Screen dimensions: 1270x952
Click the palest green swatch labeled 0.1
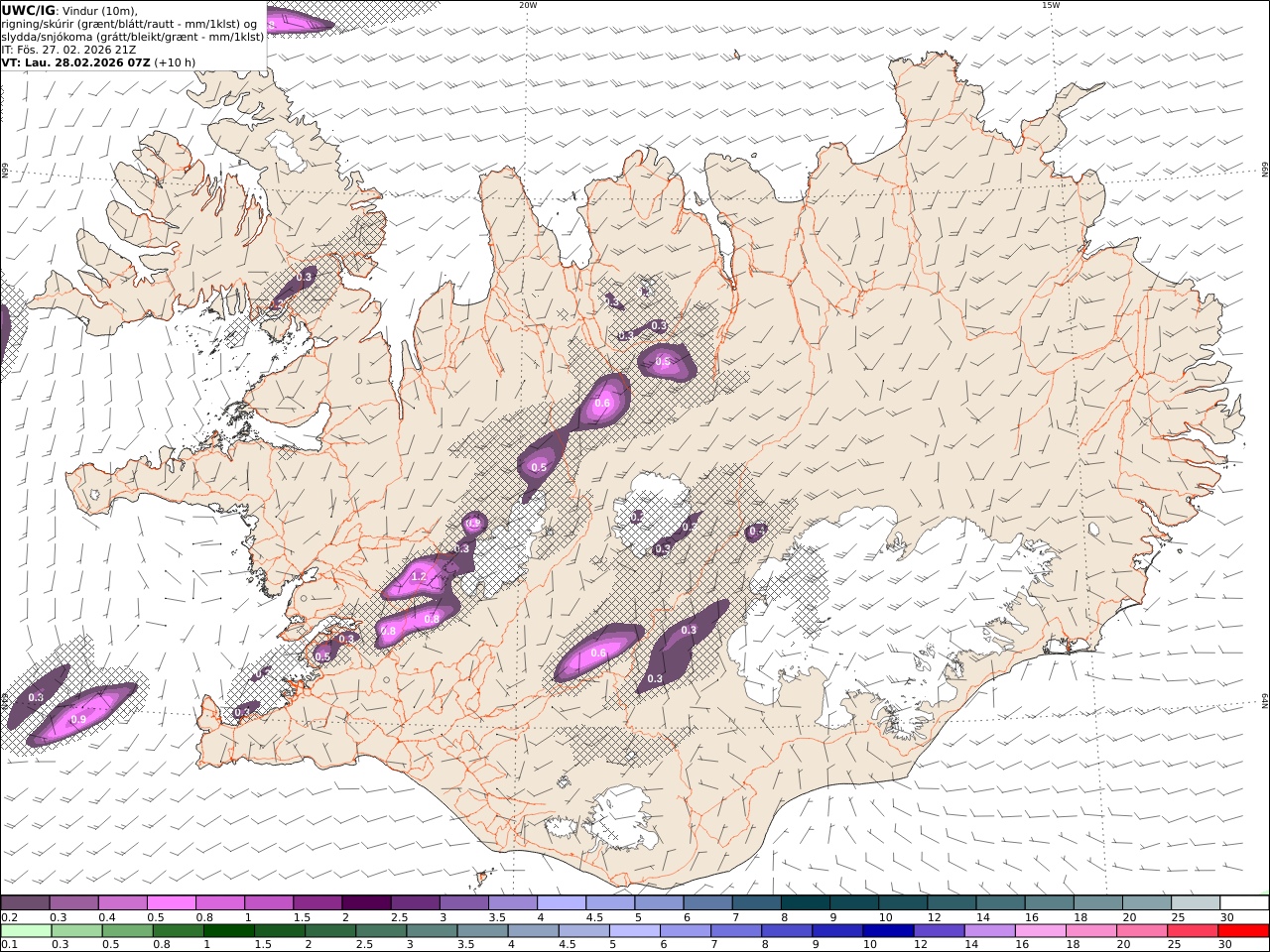[x=27, y=930]
